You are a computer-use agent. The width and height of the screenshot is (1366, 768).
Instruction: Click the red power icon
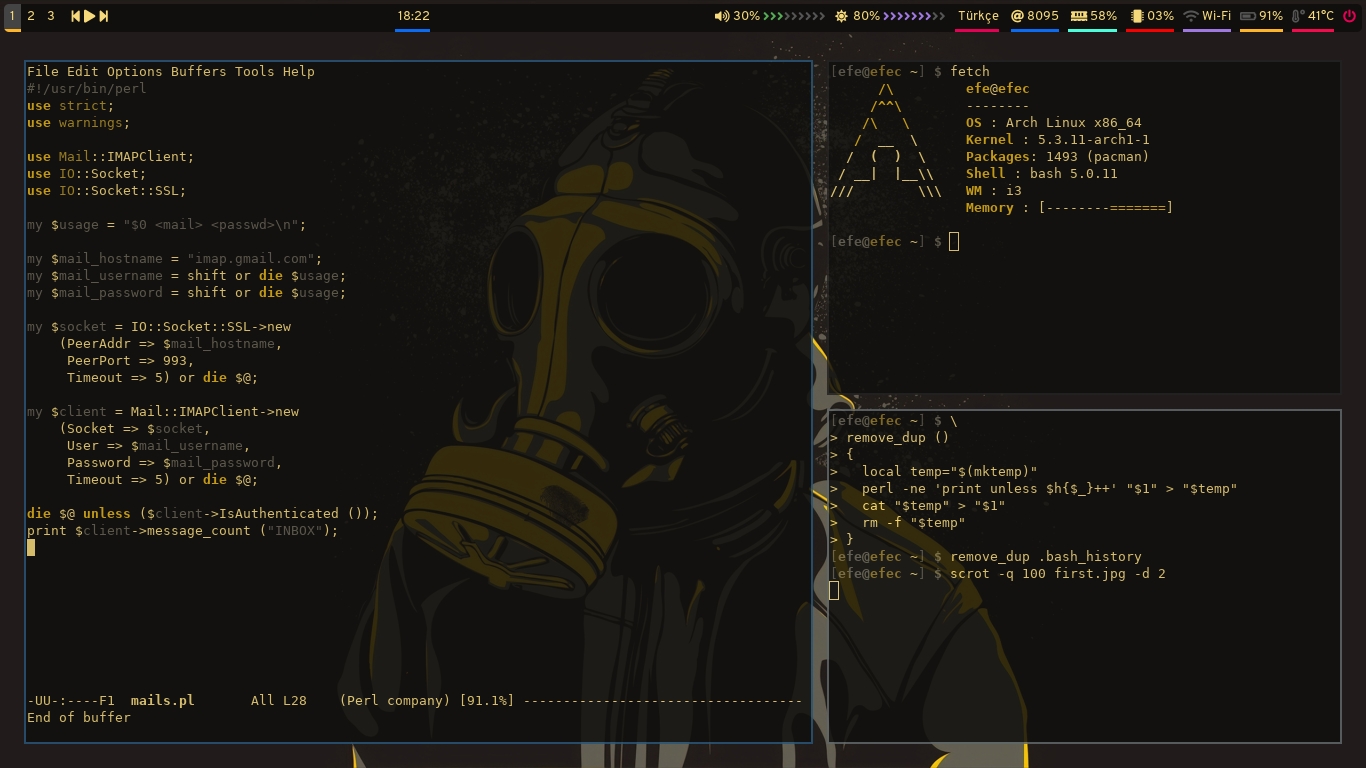click(1350, 16)
